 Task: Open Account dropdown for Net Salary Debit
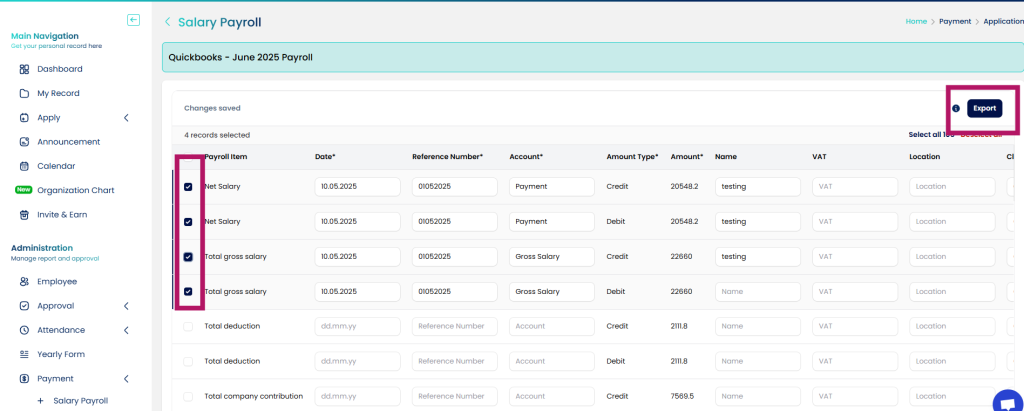(552, 222)
